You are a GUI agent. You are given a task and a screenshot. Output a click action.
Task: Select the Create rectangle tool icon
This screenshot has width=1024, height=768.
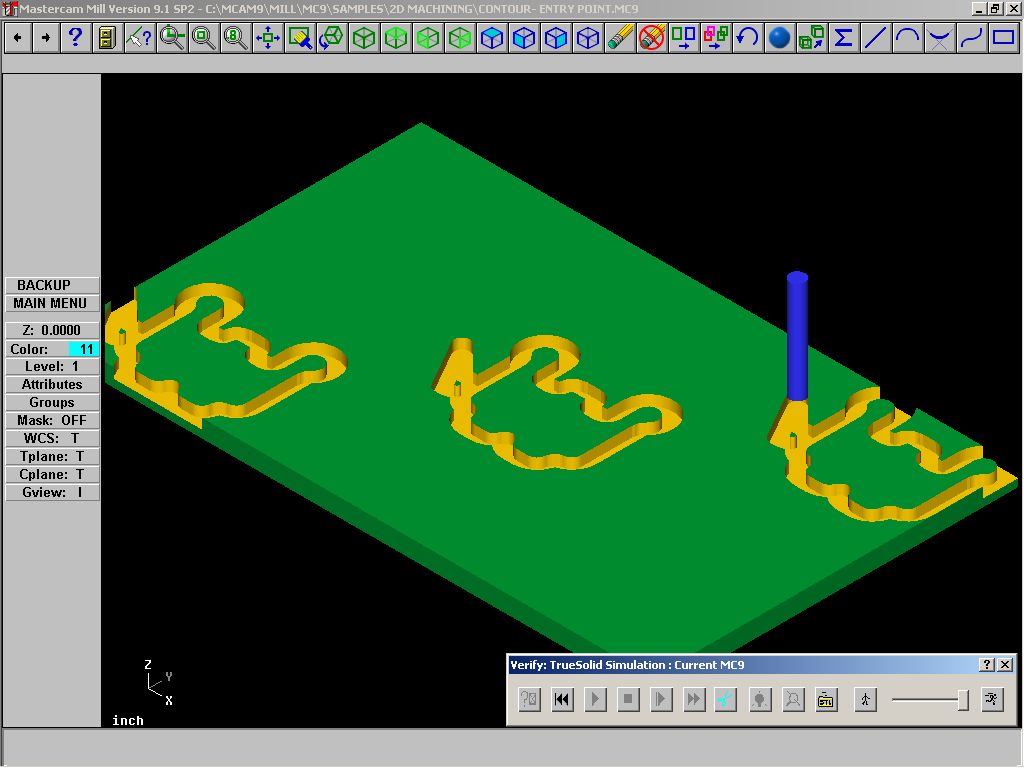click(x=1004, y=38)
